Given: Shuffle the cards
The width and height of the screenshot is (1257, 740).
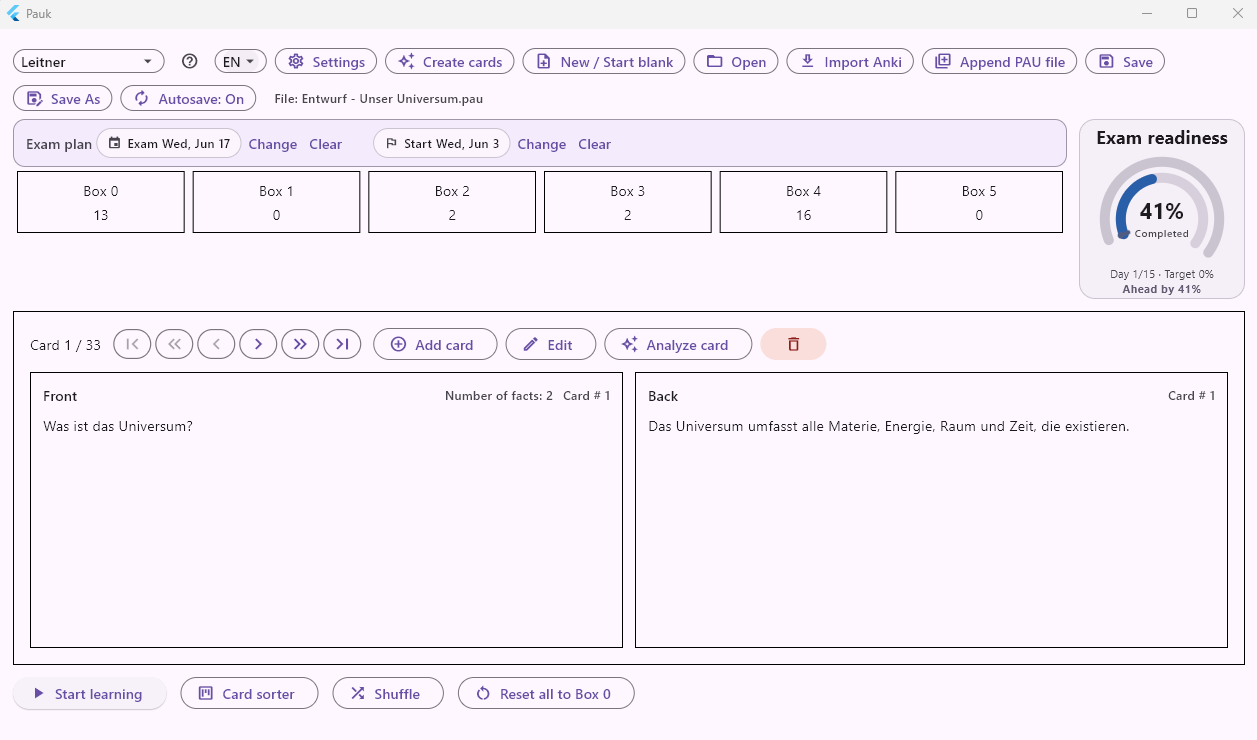Looking at the screenshot, I should coord(387,693).
